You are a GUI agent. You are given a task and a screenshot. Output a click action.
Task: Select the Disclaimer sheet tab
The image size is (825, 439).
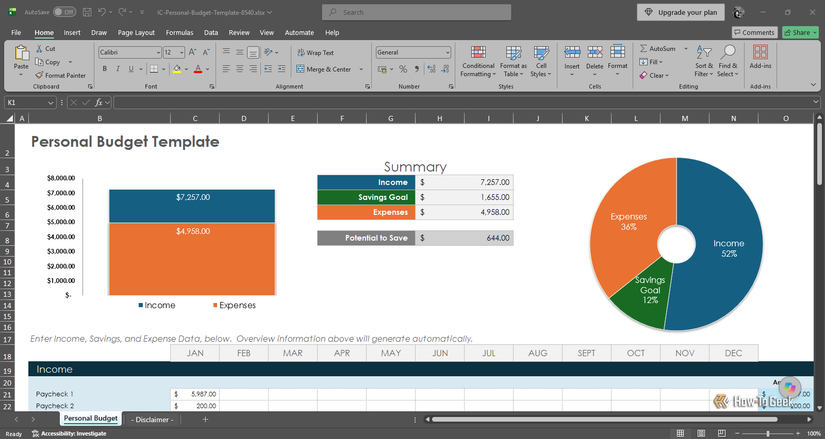pos(153,420)
